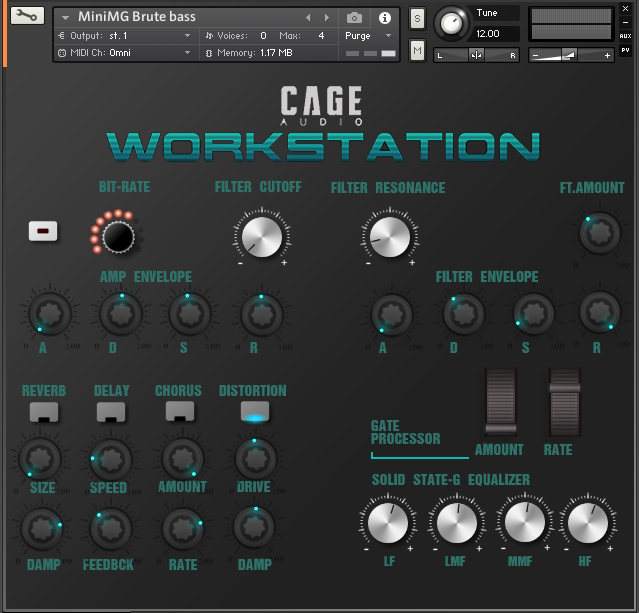Click the Filter Envelope A knob
The width and height of the screenshot is (639, 613).
[x=391, y=315]
